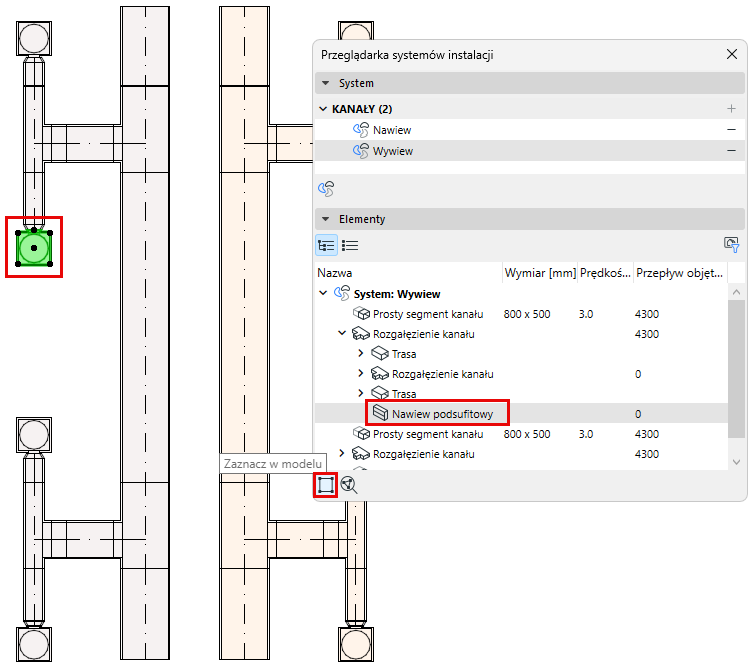Viewport: 749px width, 666px height.
Task: Click the Wymiar [mm] column header
Action: click(540, 273)
